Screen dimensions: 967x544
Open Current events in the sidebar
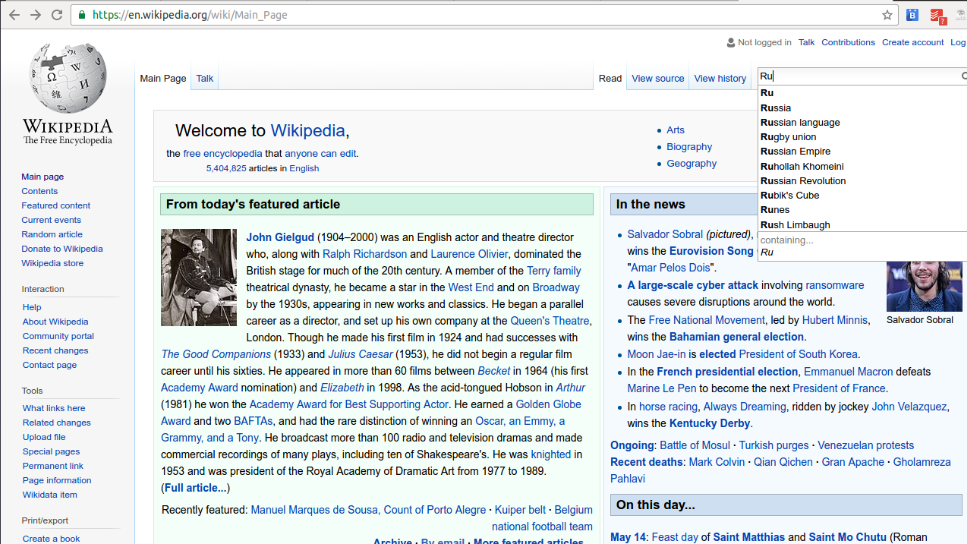[51, 220]
